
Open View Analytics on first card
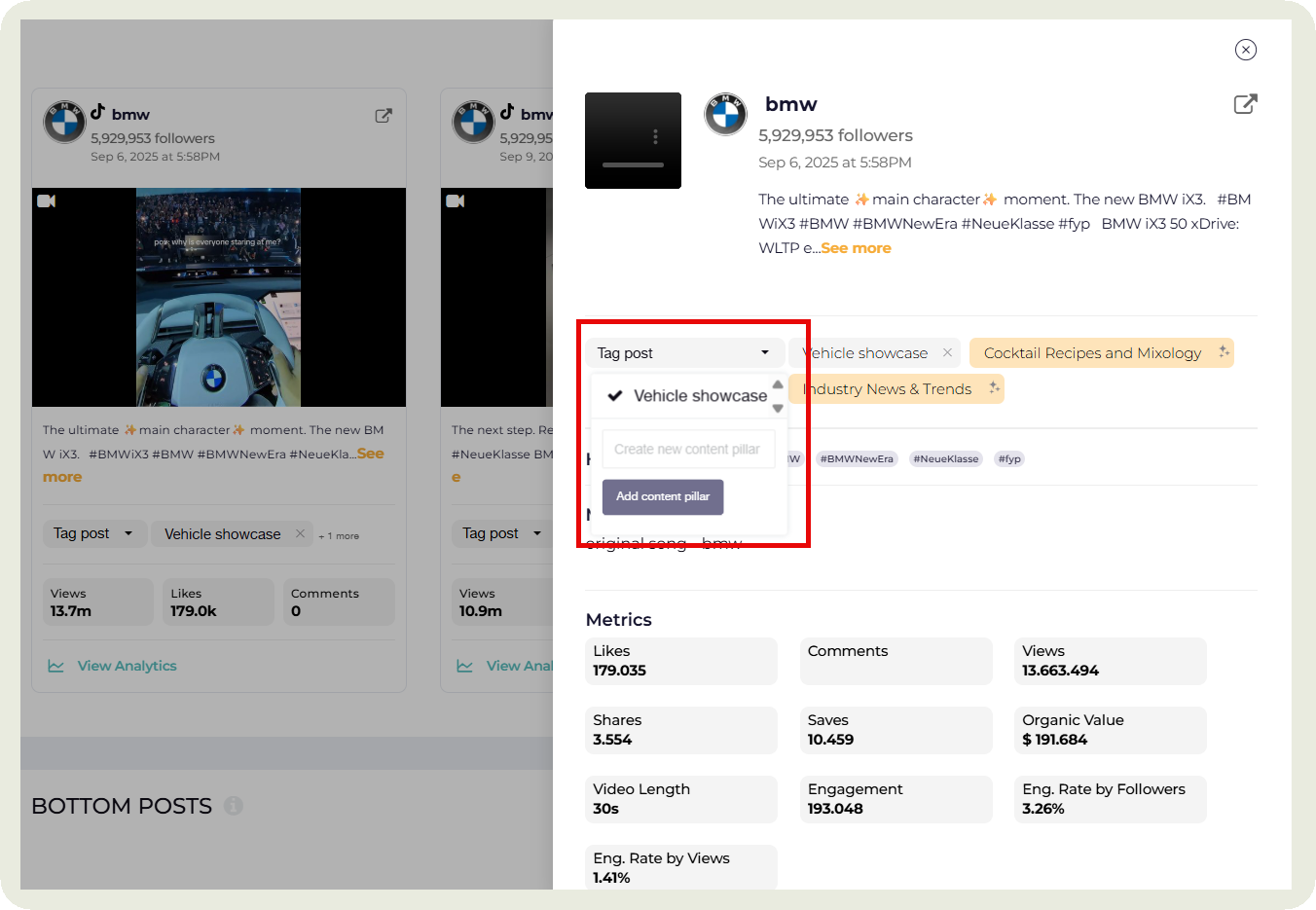click(x=127, y=666)
